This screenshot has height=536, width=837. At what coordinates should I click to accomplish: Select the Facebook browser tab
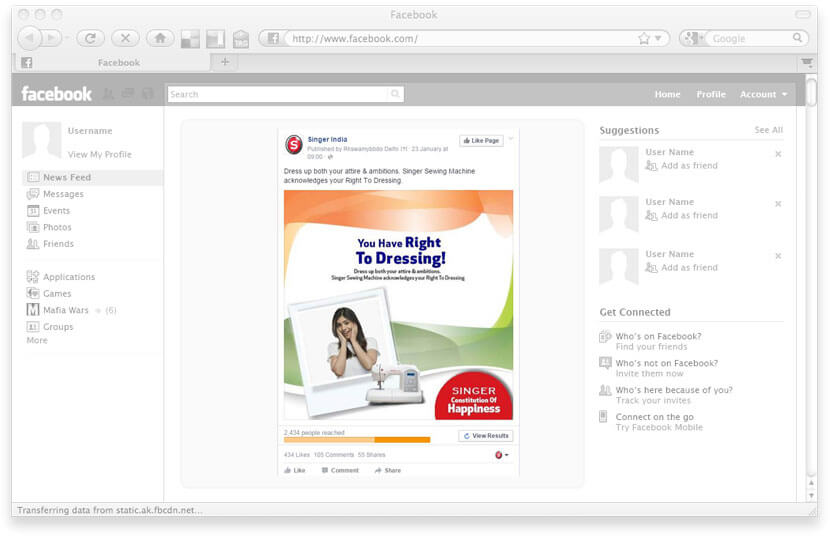111,62
